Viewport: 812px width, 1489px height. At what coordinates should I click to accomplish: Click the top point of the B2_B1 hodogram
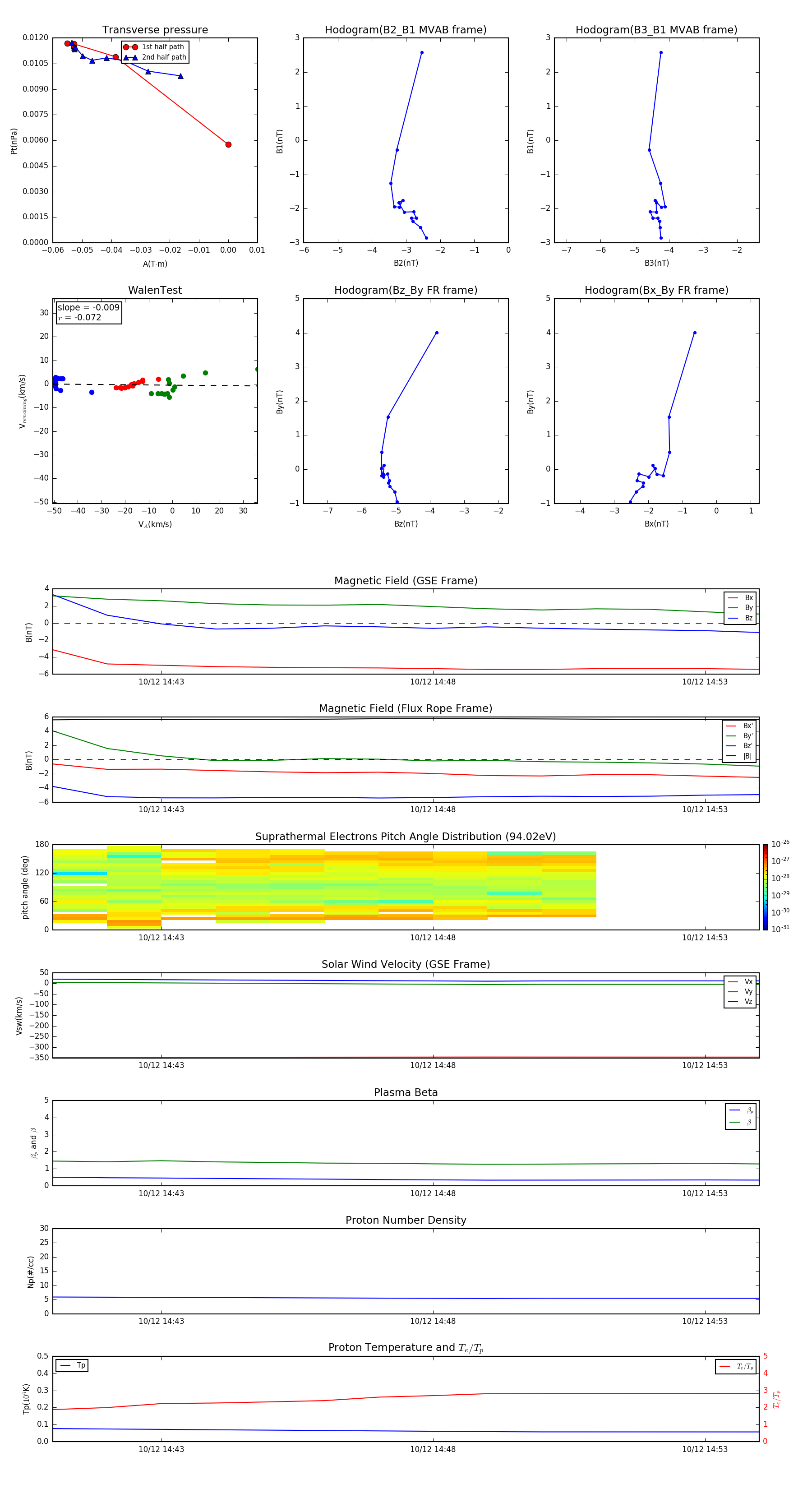[x=422, y=53]
